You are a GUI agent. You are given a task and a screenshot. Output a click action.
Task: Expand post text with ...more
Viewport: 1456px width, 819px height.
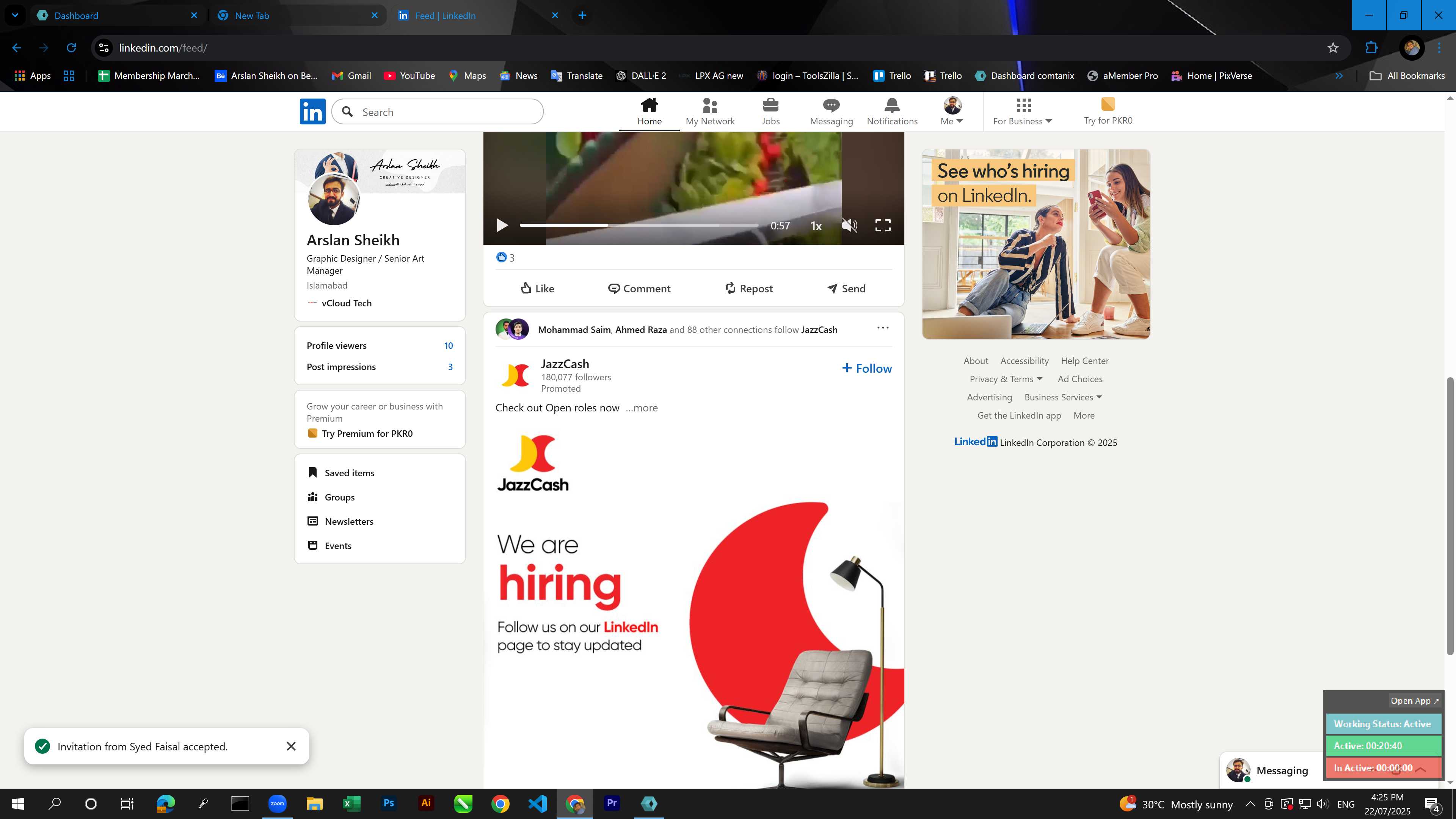pyautogui.click(x=642, y=408)
